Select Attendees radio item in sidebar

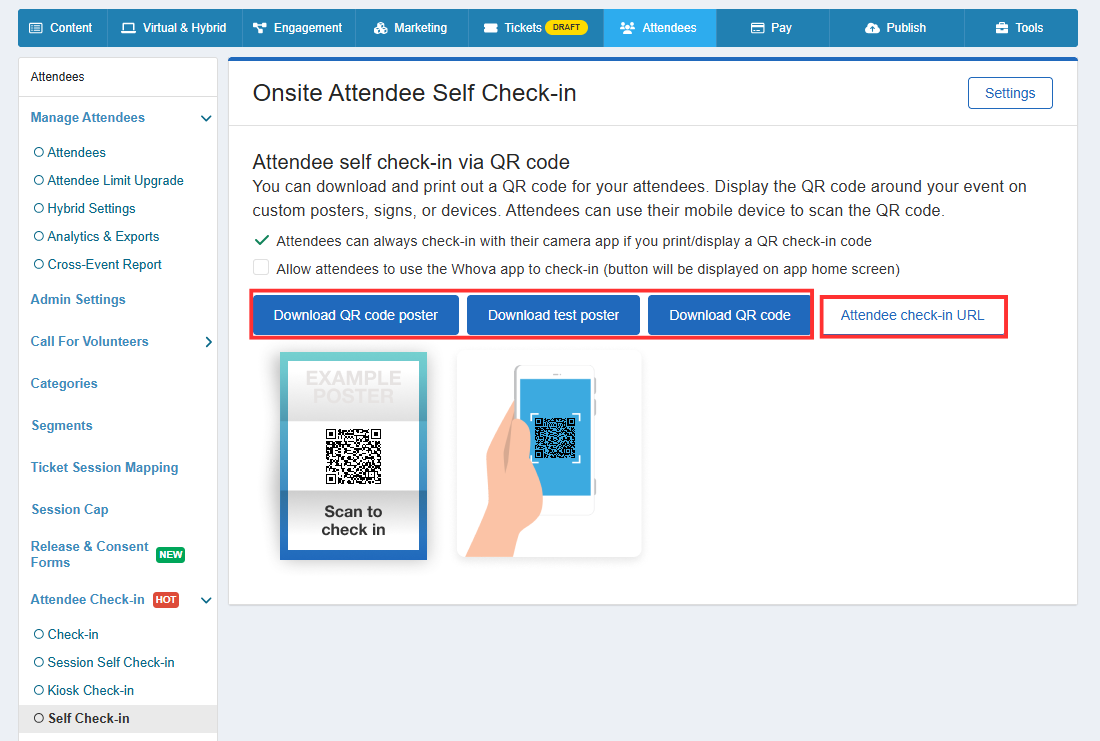pyautogui.click(x=69, y=152)
